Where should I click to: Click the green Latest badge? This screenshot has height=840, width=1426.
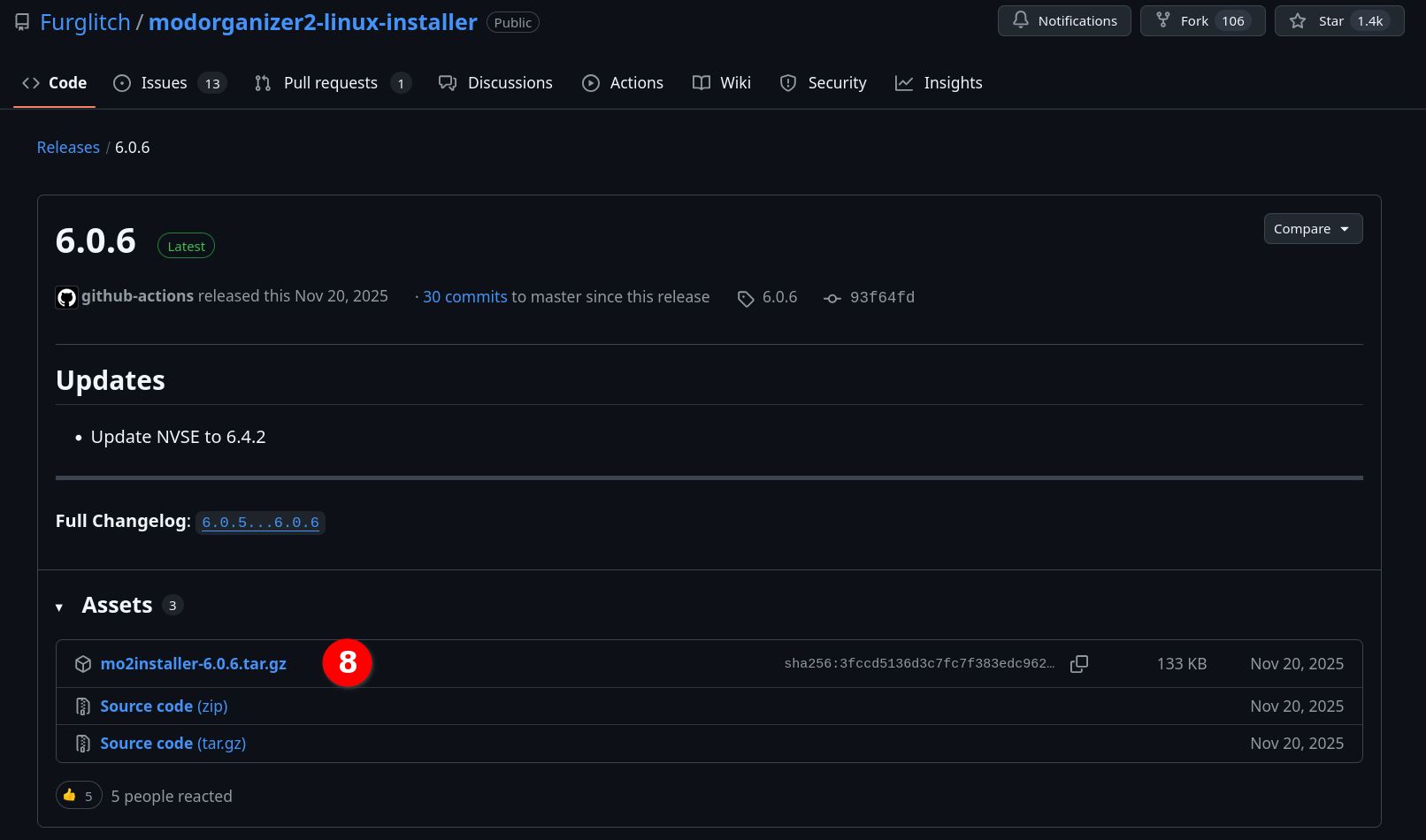[x=186, y=246]
